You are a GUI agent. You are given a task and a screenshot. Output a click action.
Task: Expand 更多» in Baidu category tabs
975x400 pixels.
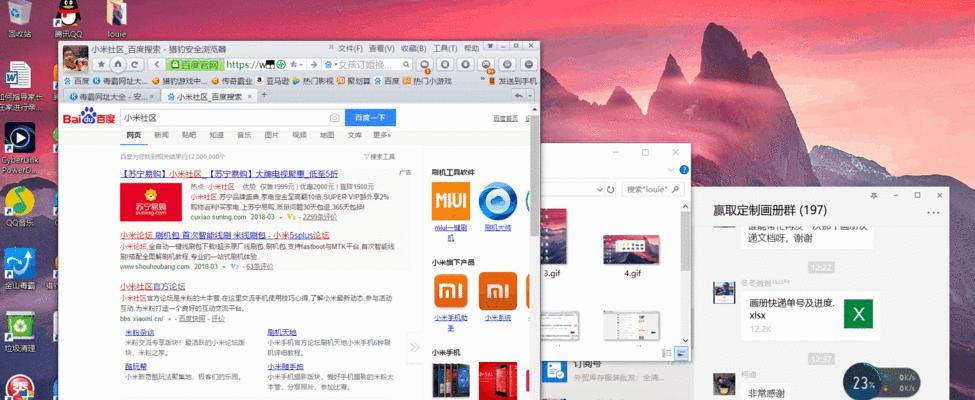[382, 135]
